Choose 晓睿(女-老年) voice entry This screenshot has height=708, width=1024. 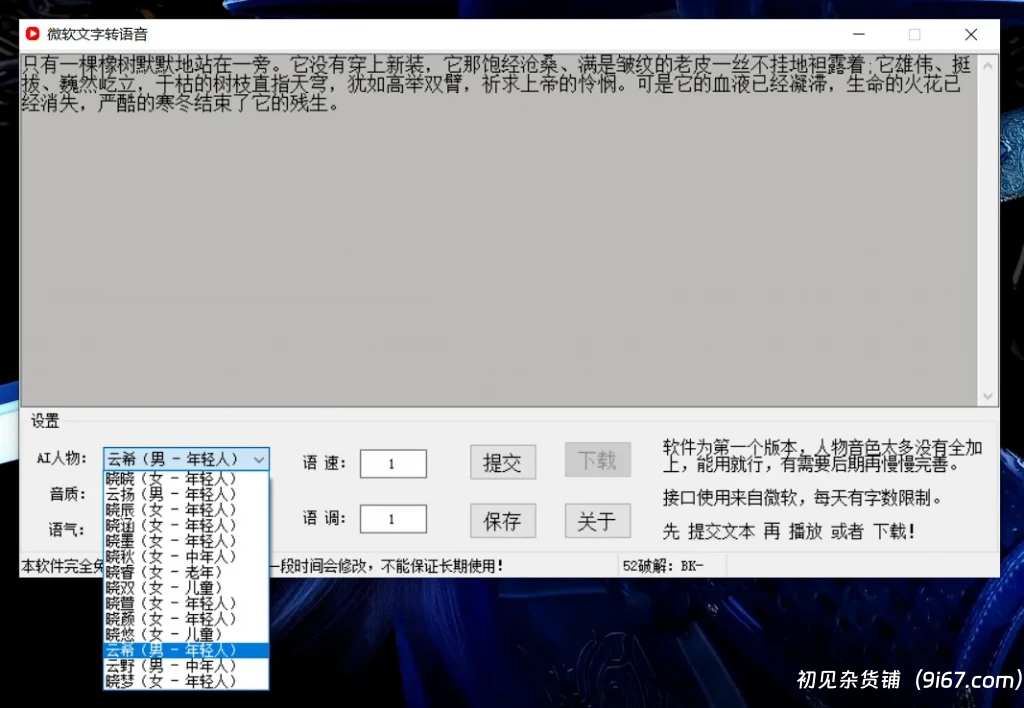186,572
